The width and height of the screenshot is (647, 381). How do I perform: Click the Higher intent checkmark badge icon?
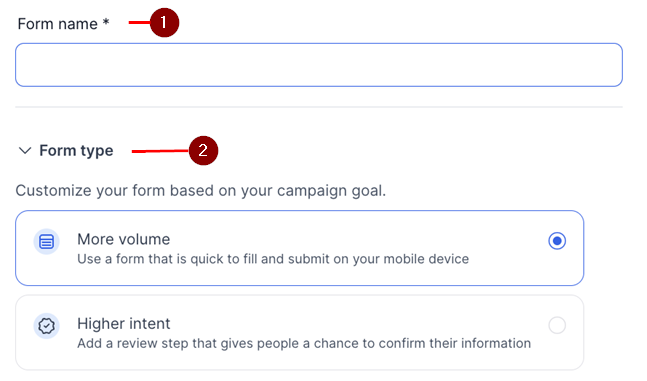(x=46, y=326)
